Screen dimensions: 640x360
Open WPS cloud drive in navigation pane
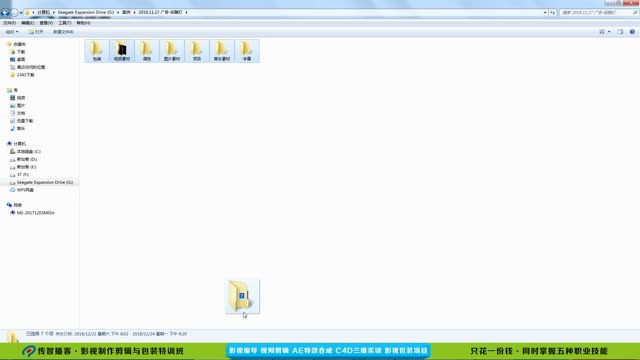point(25,190)
